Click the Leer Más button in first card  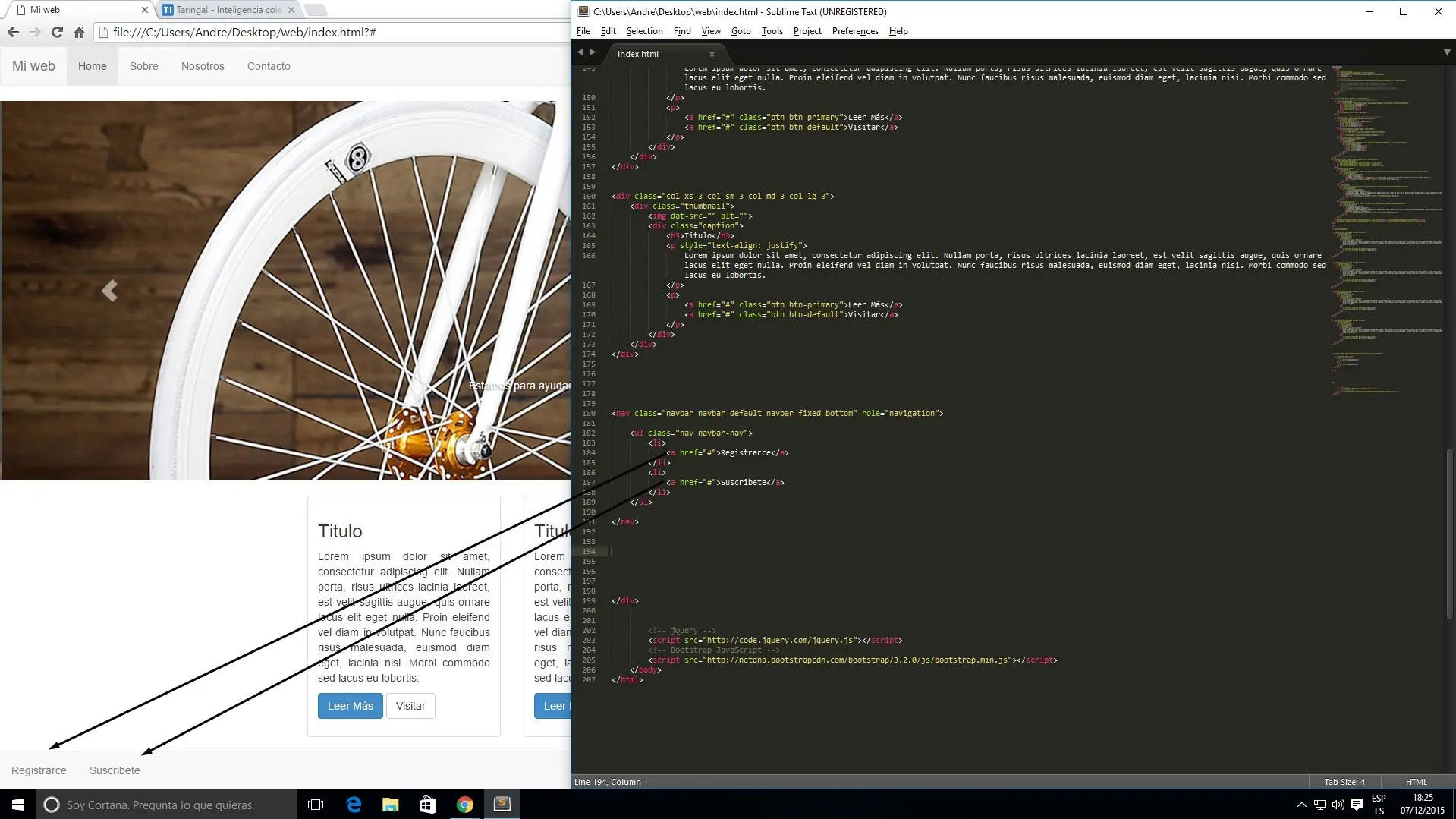point(351,706)
